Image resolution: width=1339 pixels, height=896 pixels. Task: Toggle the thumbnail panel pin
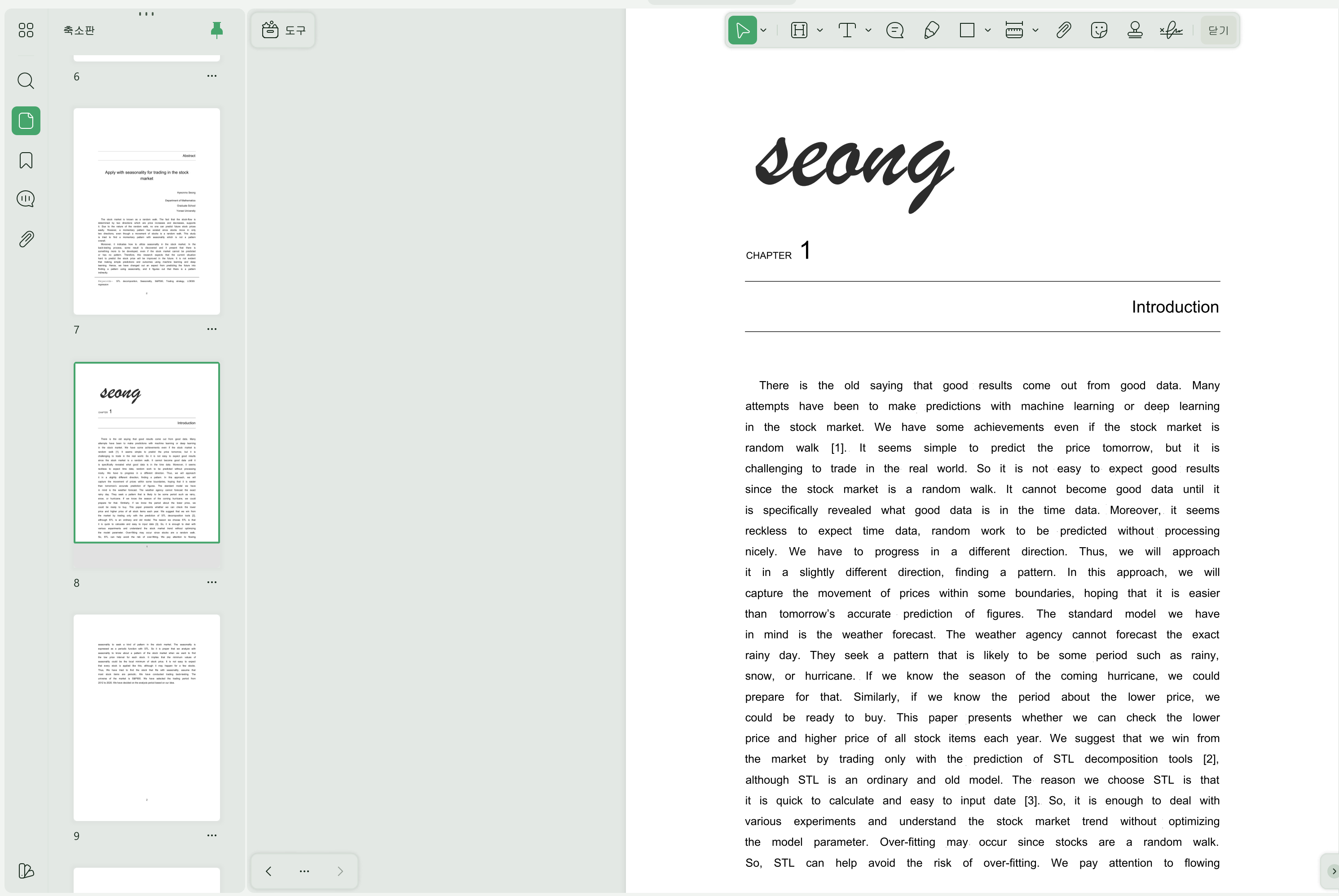[216, 30]
